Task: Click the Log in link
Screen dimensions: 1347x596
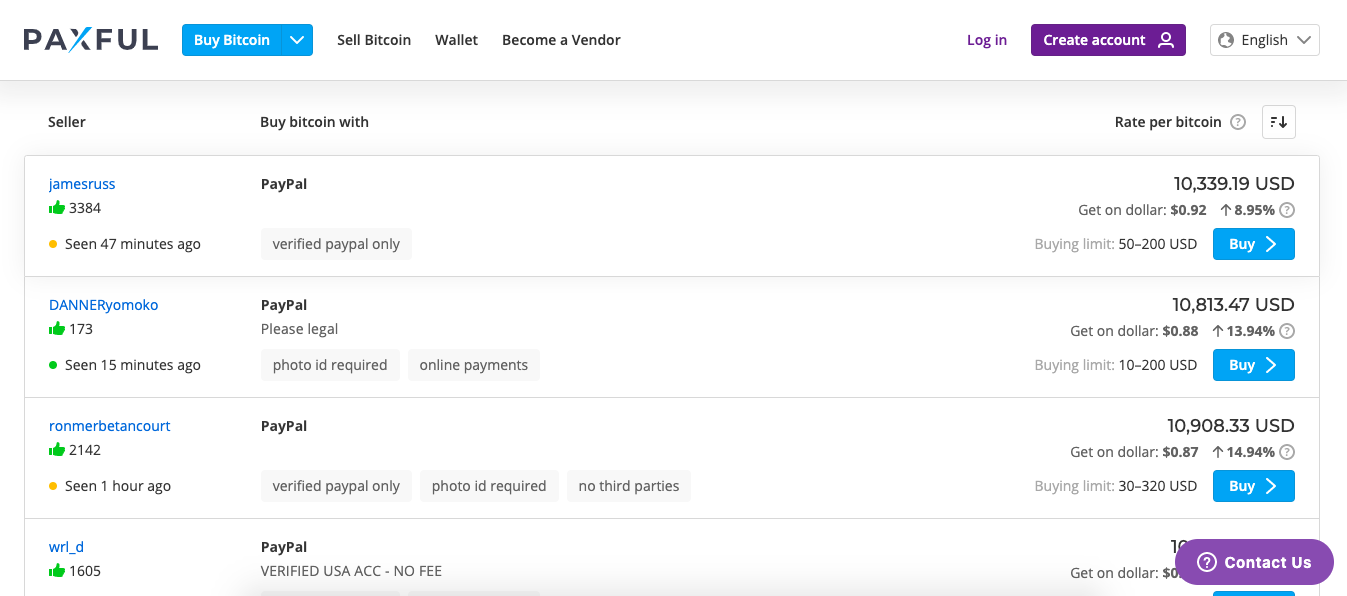Action: [987, 40]
